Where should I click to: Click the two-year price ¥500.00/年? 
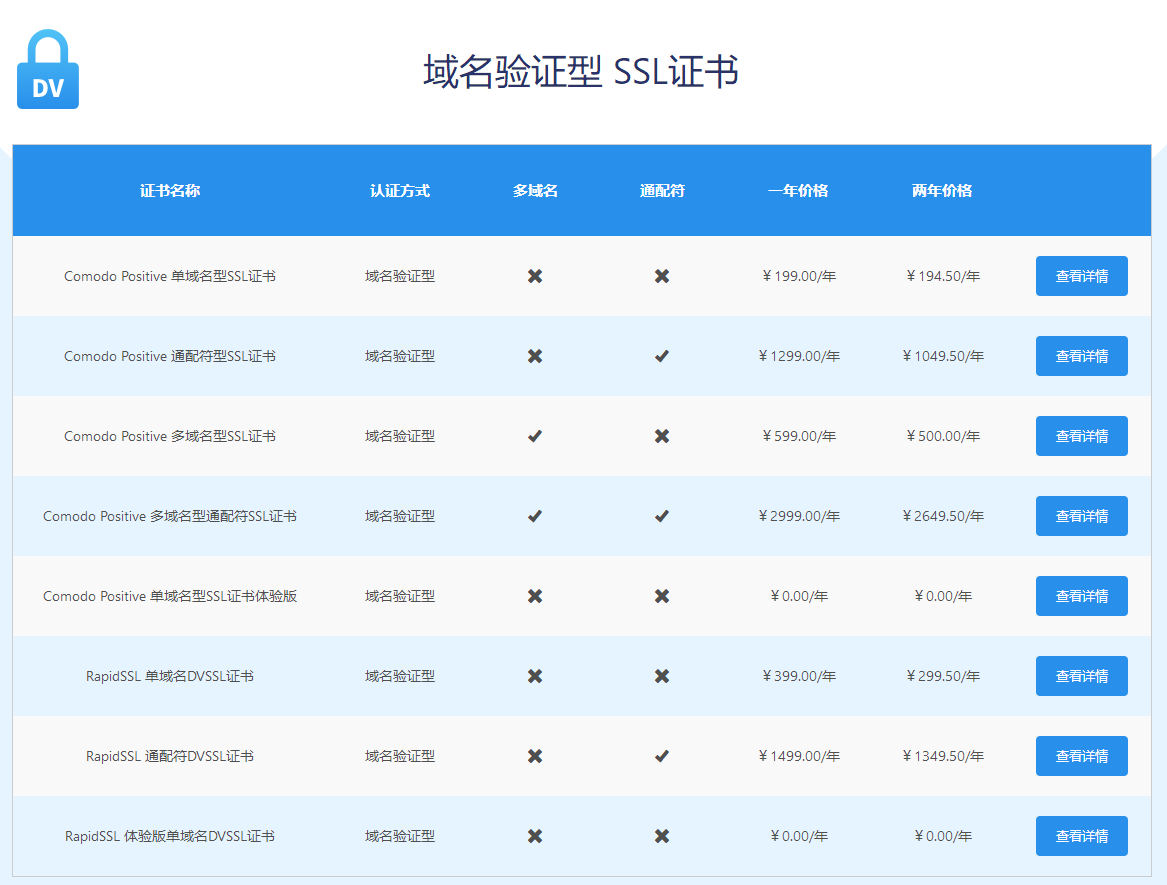click(943, 436)
